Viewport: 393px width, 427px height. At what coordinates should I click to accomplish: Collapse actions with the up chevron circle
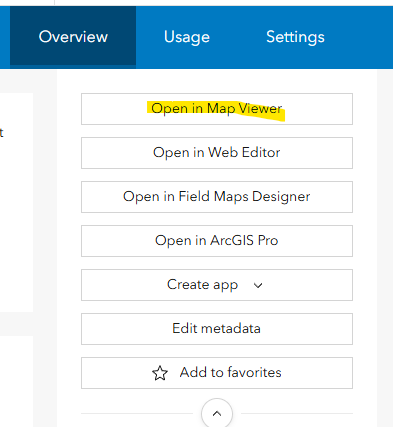[217, 413]
